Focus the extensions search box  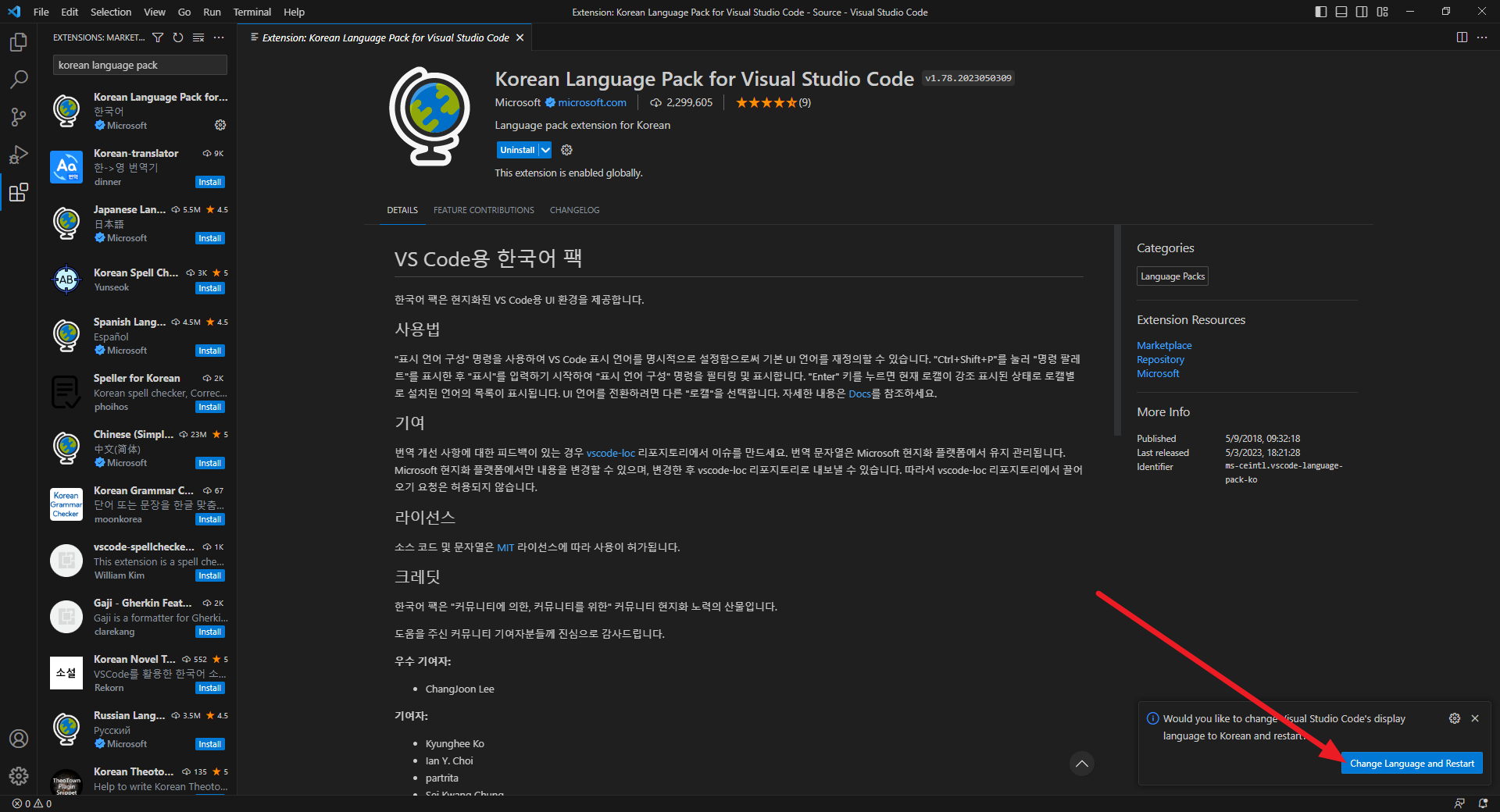pos(140,65)
